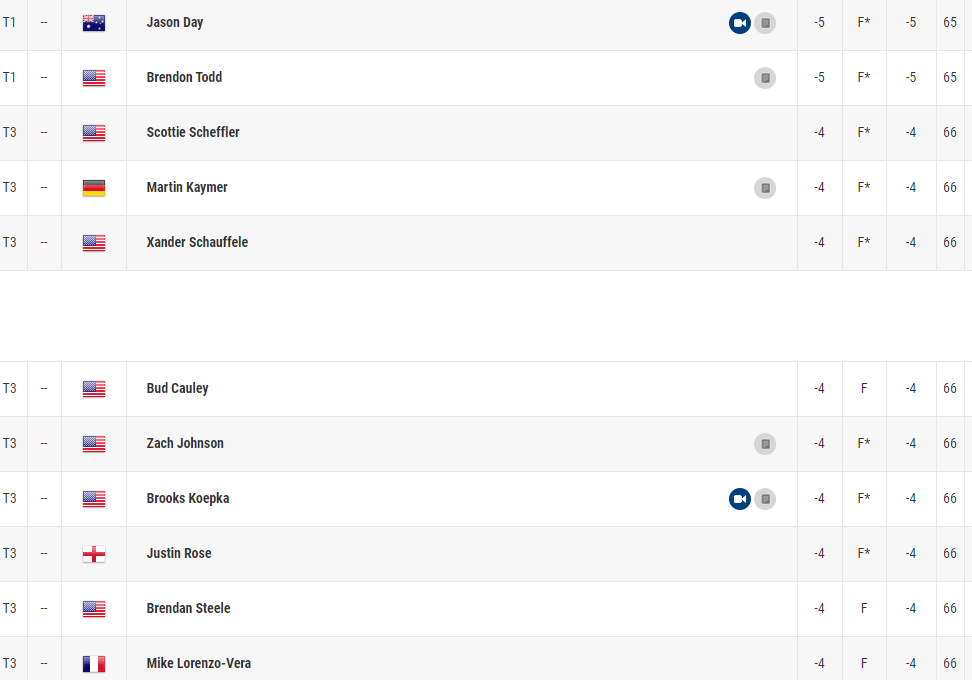Play Jason Day's video highlights
Viewport: 972px width, 680px height.
click(740, 23)
